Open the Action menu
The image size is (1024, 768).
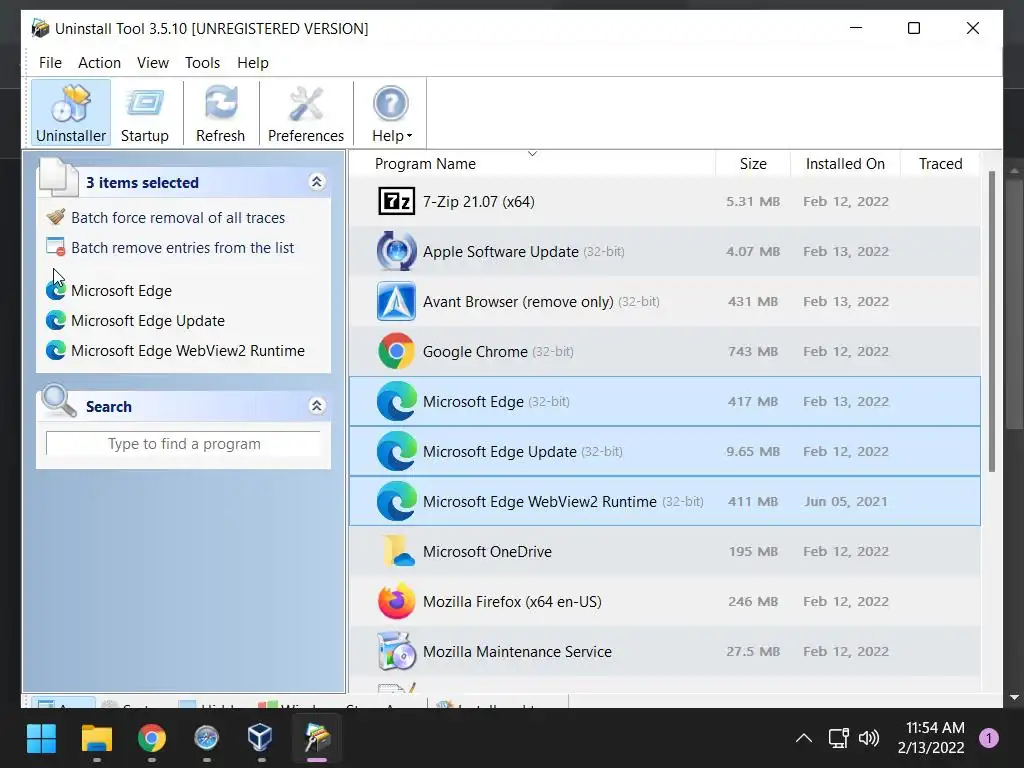point(99,63)
